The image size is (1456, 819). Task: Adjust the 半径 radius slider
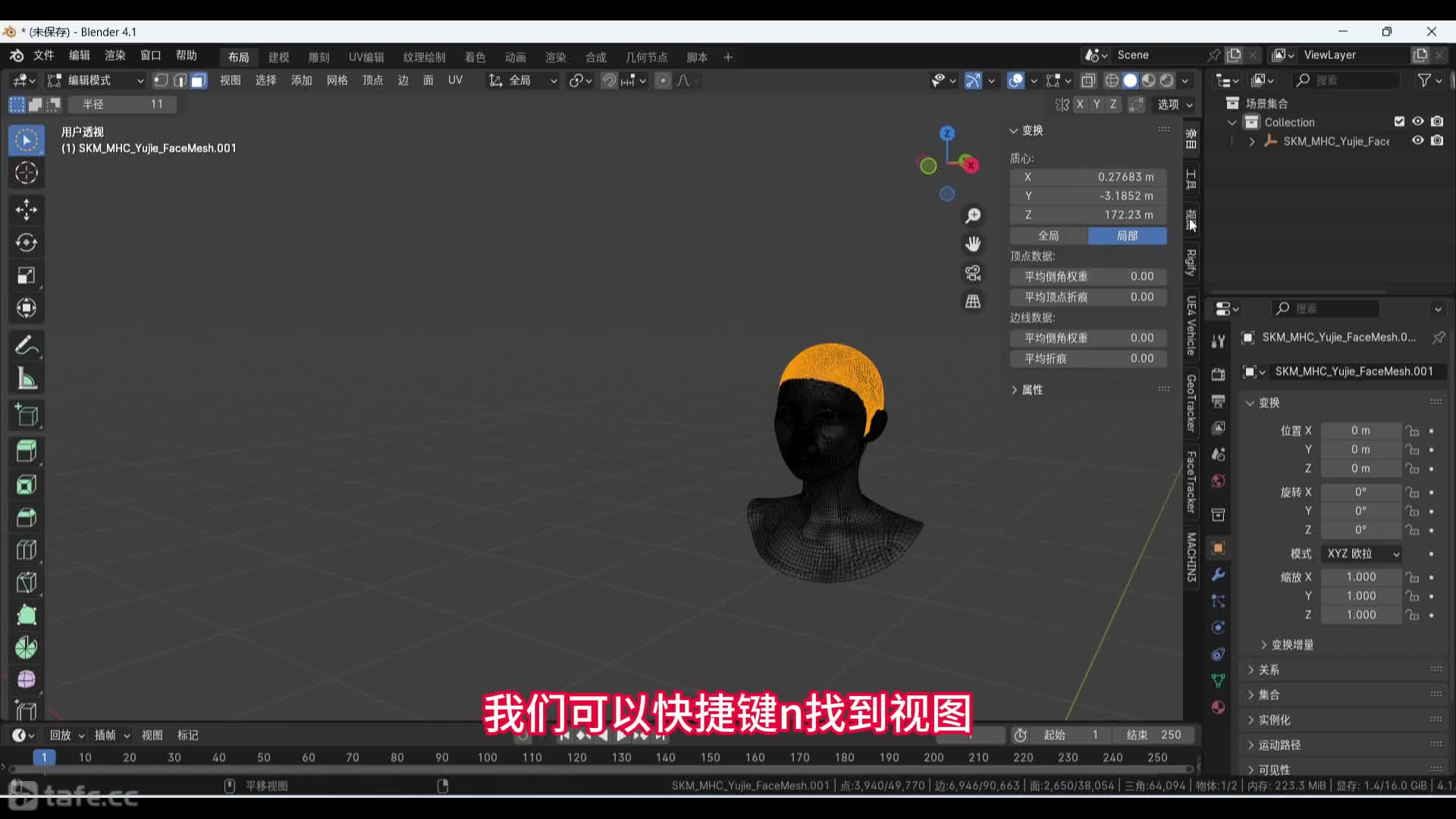[121, 104]
